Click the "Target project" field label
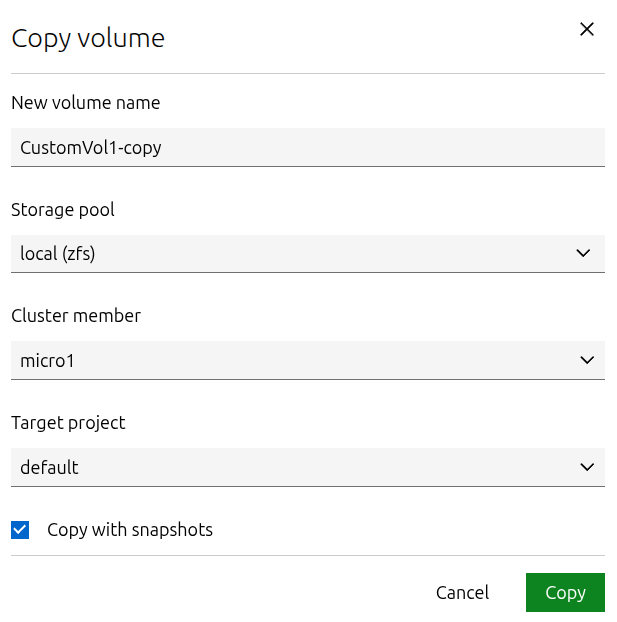Screen dimensions: 617x622 click(x=68, y=423)
